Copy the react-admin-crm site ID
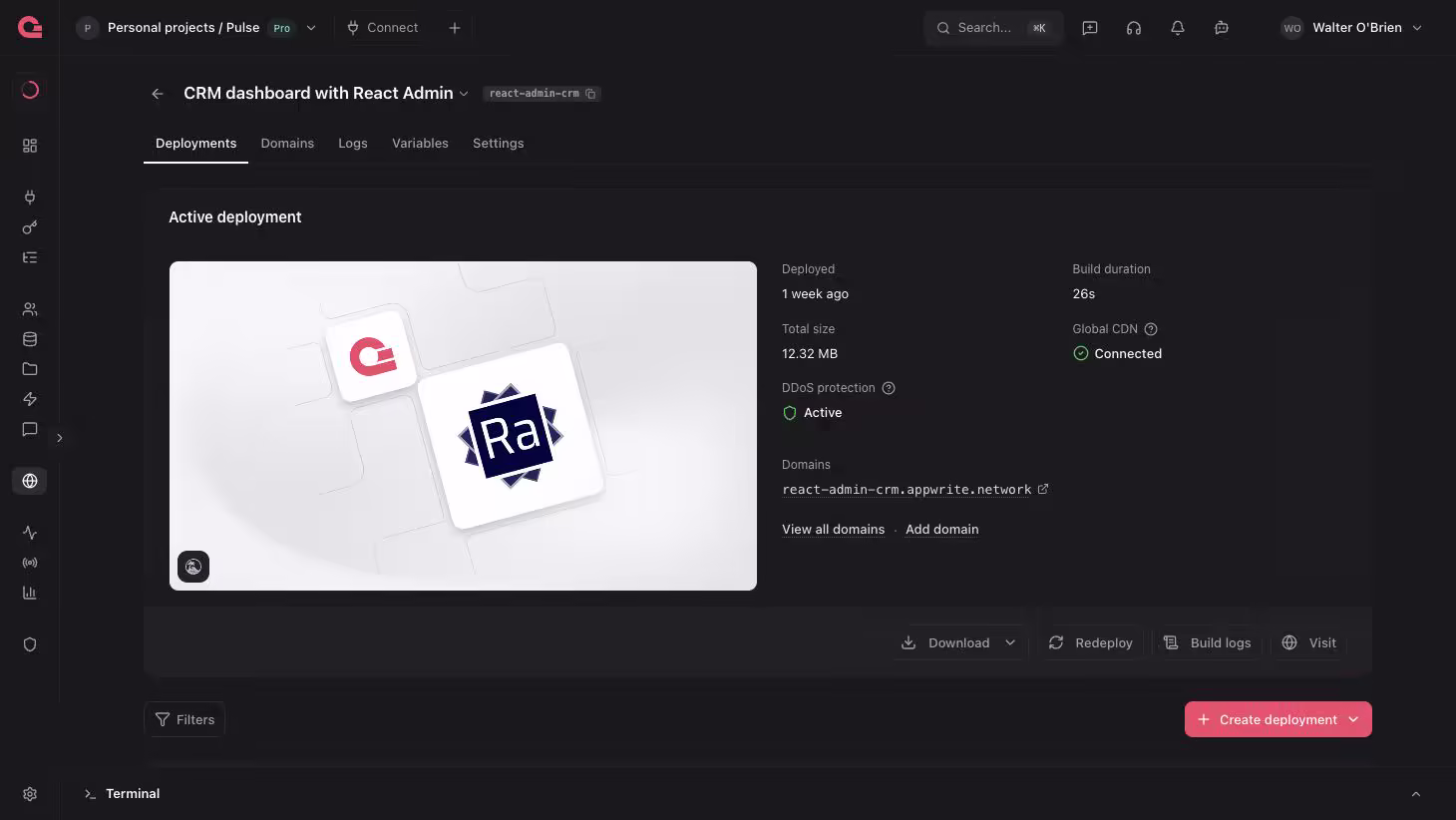 (x=590, y=94)
